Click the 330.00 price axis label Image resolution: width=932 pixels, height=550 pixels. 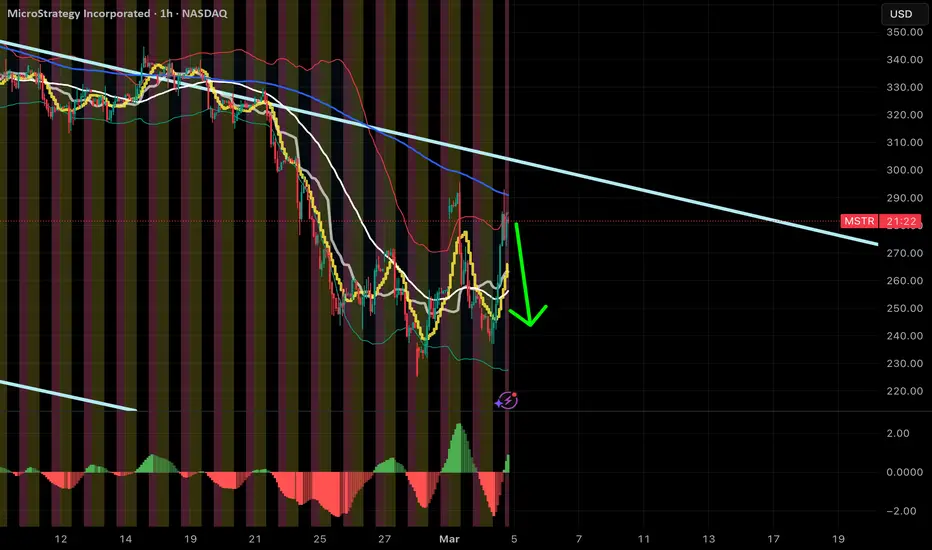(904, 87)
